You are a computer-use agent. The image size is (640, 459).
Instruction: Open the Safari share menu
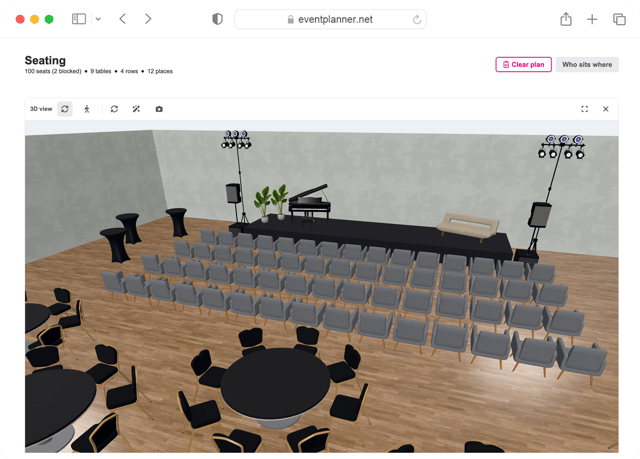pyautogui.click(x=566, y=19)
